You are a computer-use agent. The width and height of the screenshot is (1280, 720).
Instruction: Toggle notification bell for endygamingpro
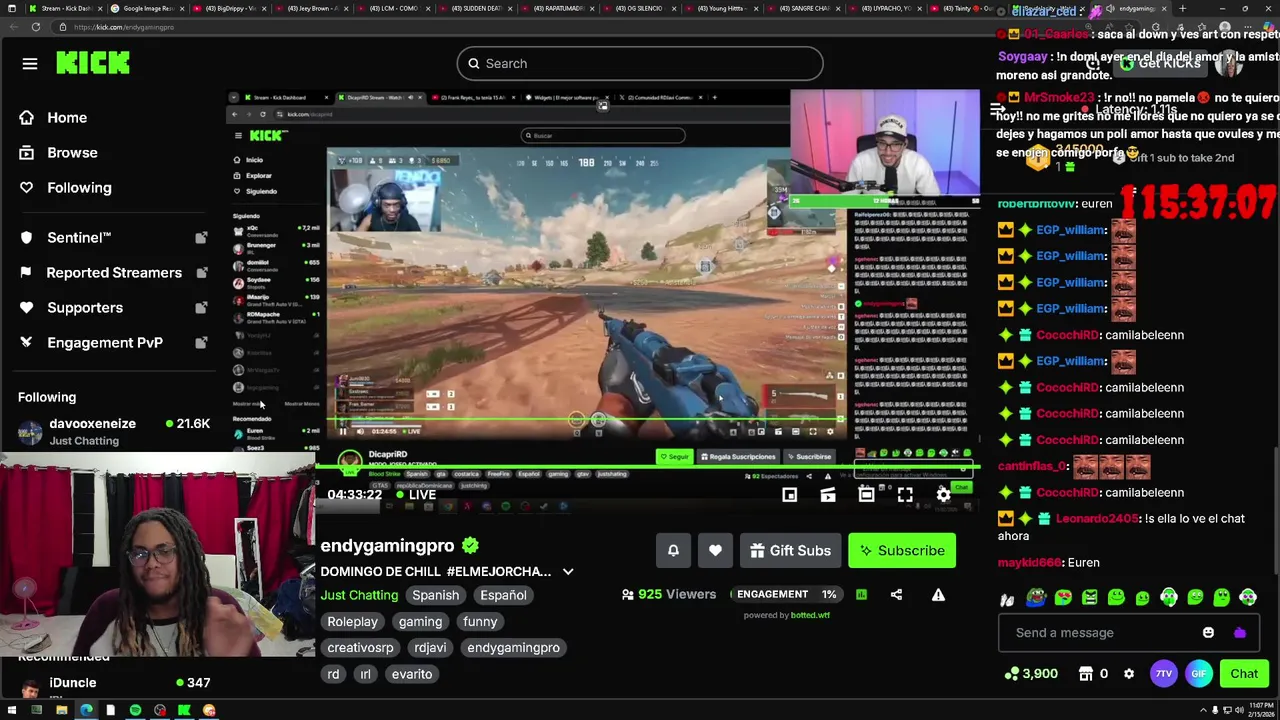point(673,551)
